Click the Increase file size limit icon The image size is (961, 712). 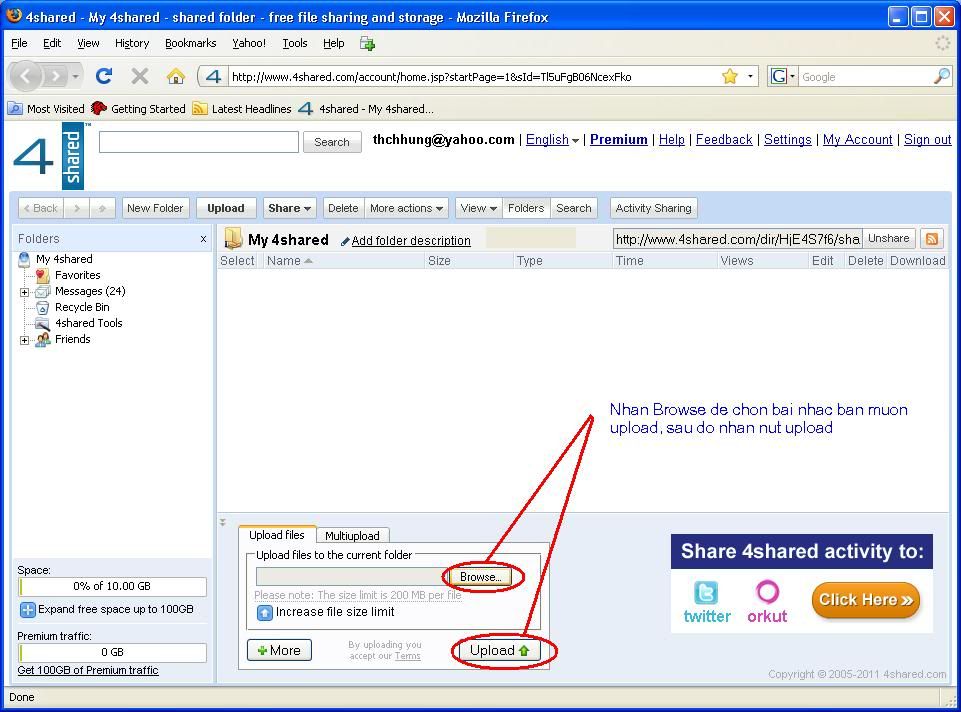(x=264, y=612)
